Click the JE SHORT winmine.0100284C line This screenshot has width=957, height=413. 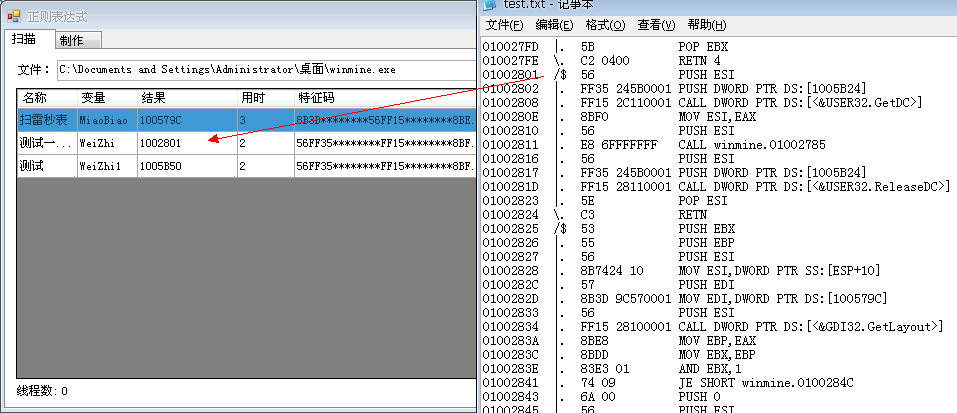click(x=668, y=383)
